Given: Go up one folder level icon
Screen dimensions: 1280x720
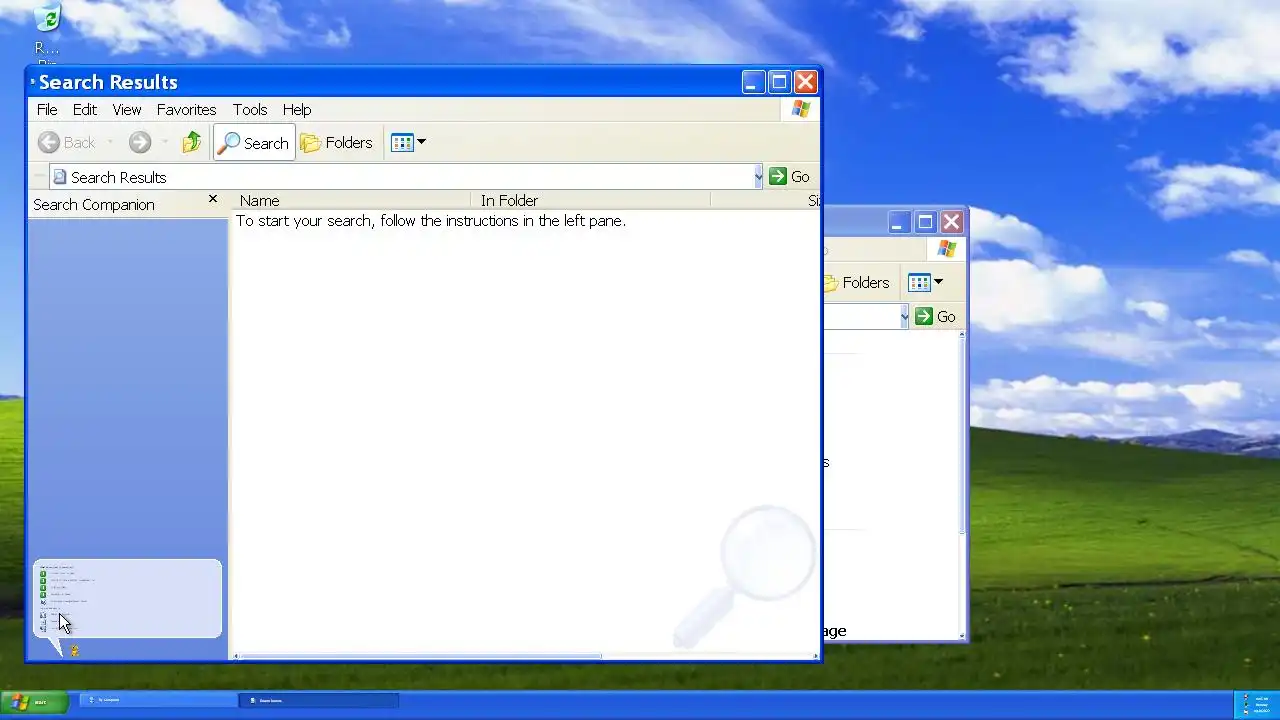Looking at the screenshot, I should coord(192,143).
